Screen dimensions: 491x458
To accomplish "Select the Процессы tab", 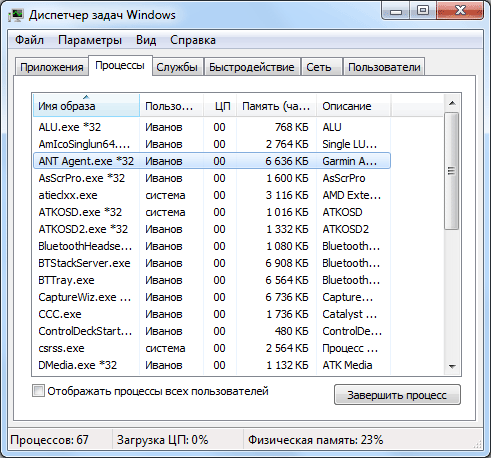I will [x=120, y=65].
